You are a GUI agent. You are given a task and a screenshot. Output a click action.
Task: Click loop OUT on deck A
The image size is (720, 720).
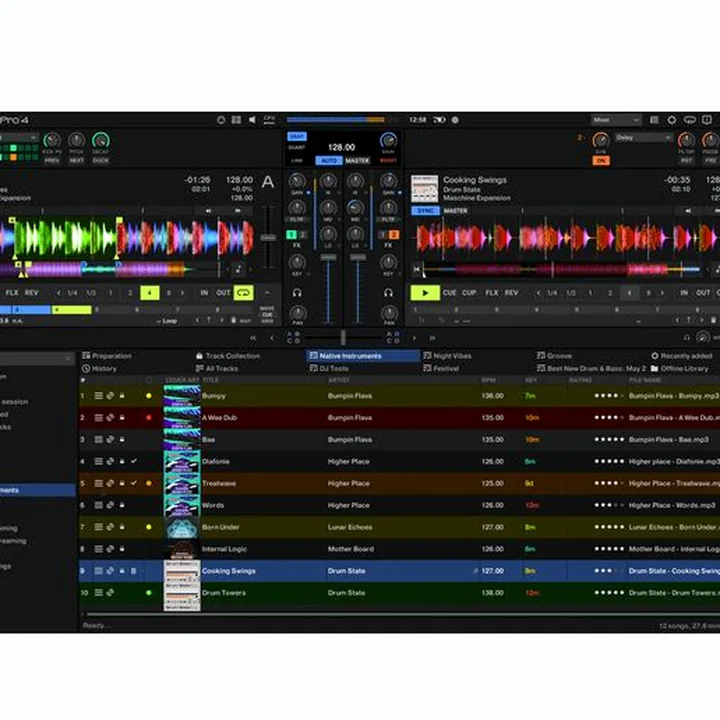click(x=223, y=292)
